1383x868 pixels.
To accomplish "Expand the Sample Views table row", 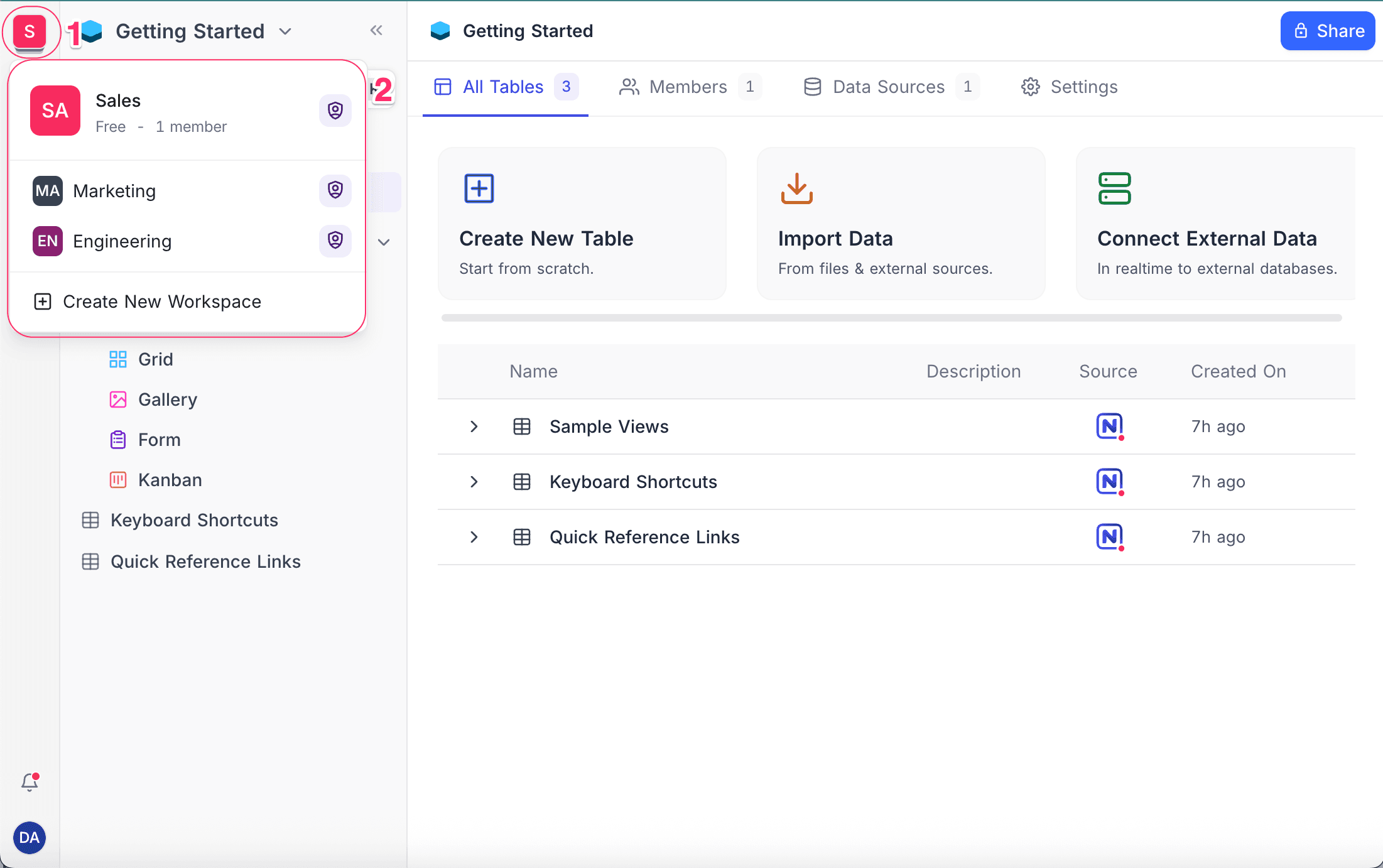I will (474, 426).
